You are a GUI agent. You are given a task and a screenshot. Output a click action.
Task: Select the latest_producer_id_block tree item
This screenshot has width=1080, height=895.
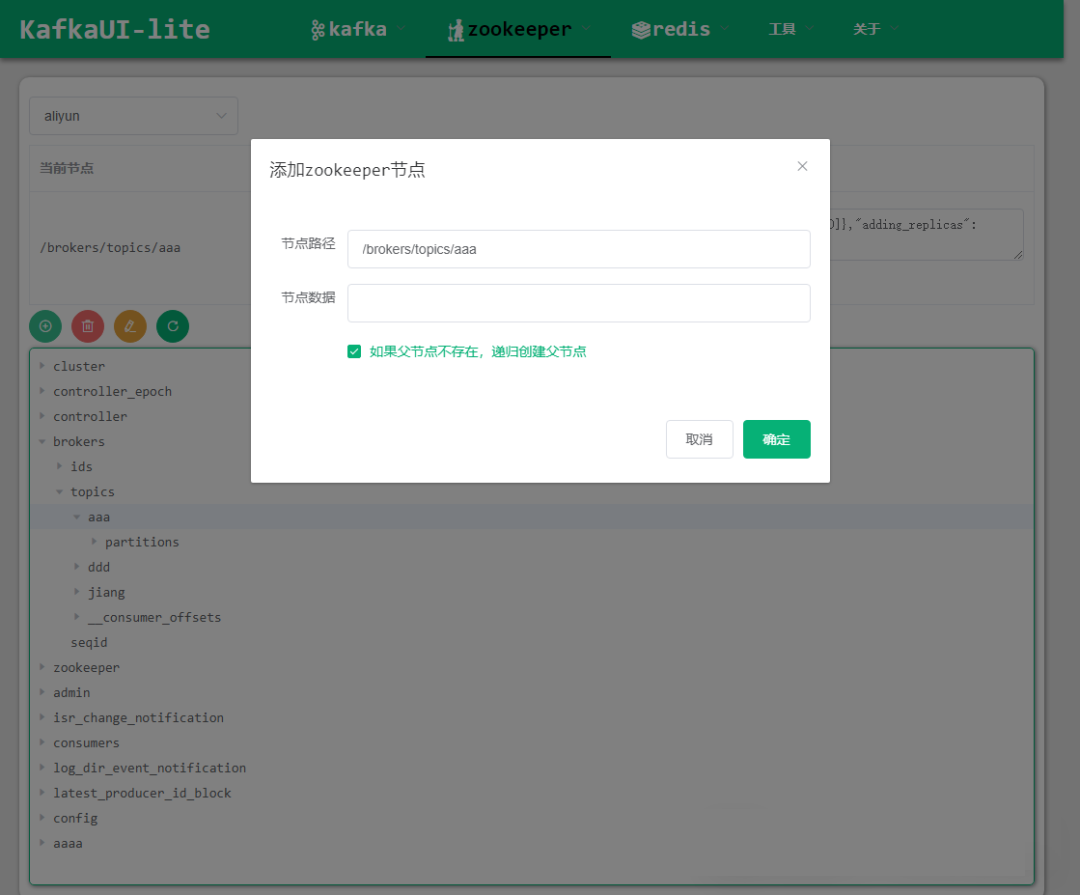click(x=142, y=793)
